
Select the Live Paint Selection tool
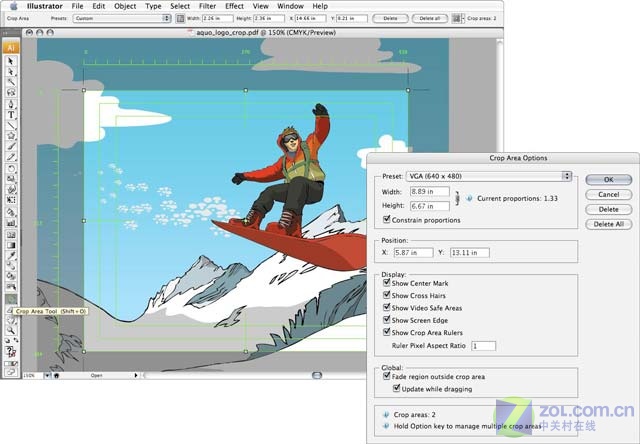click(11, 287)
